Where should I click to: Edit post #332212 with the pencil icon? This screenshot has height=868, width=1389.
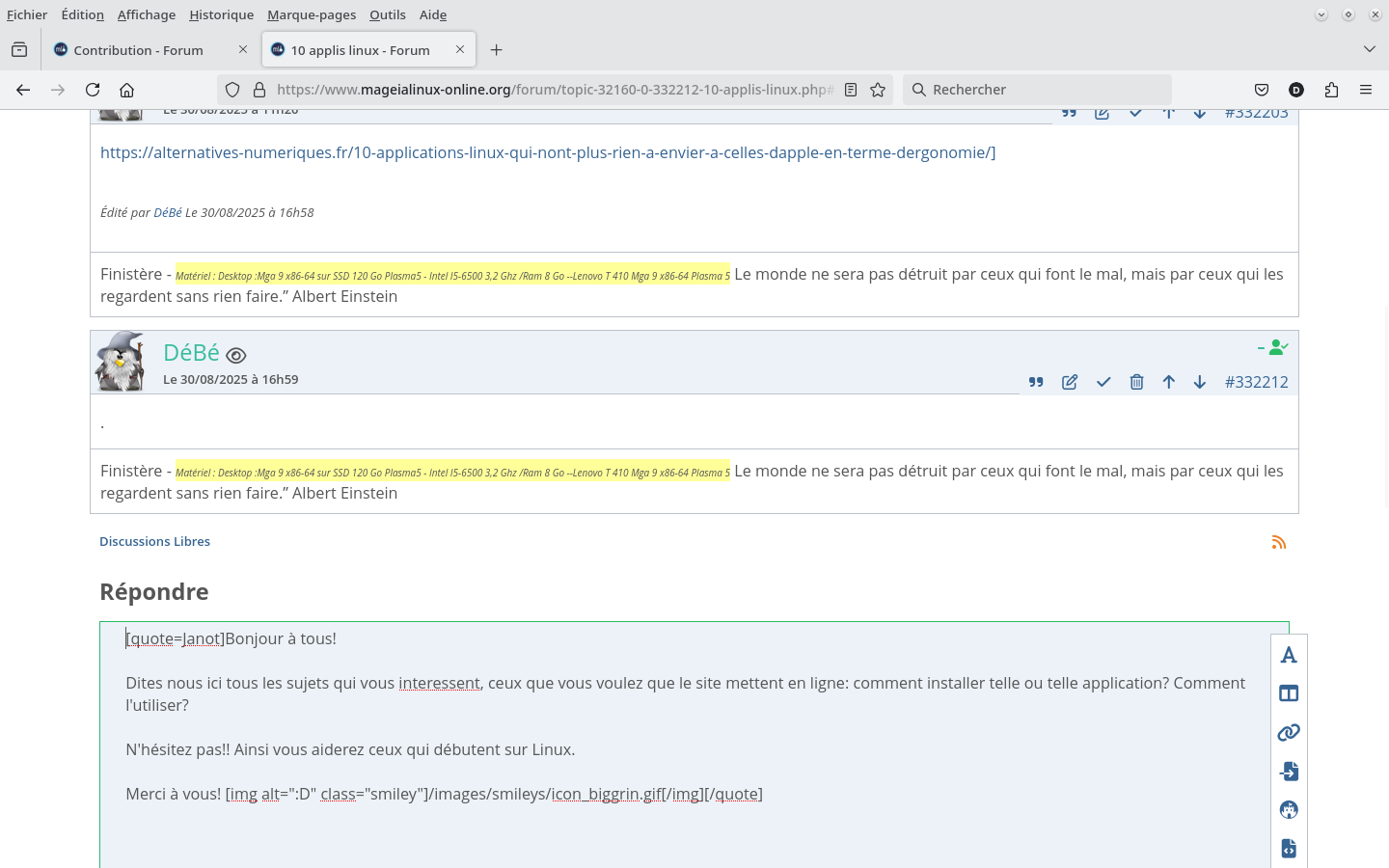pyautogui.click(x=1070, y=382)
